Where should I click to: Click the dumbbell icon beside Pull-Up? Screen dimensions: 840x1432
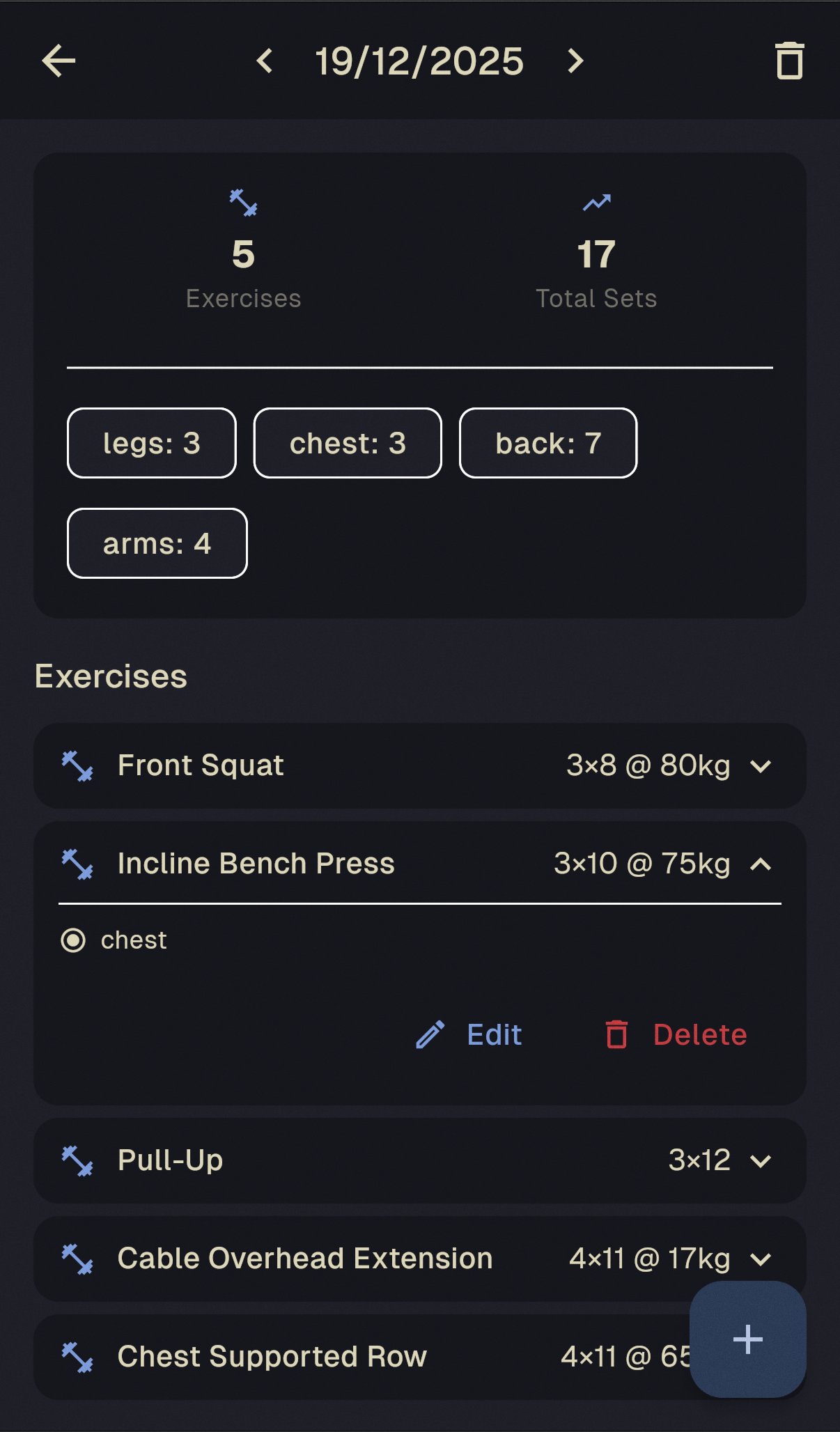pos(79,1160)
